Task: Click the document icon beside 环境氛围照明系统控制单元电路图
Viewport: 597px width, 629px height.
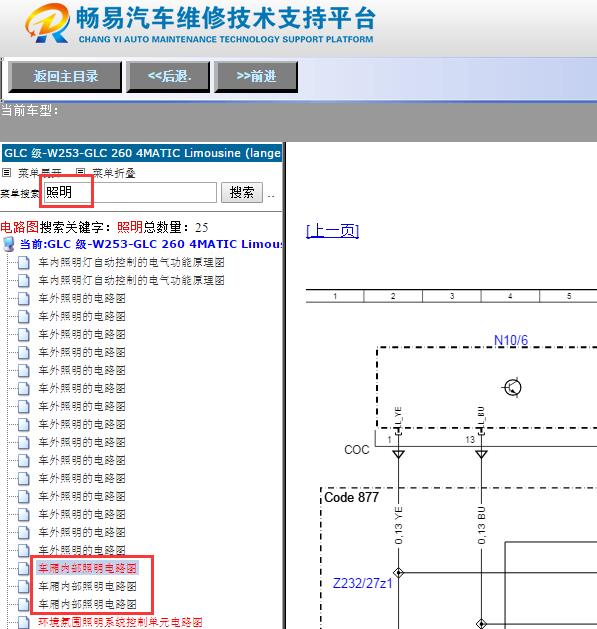Action: (x=24, y=623)
